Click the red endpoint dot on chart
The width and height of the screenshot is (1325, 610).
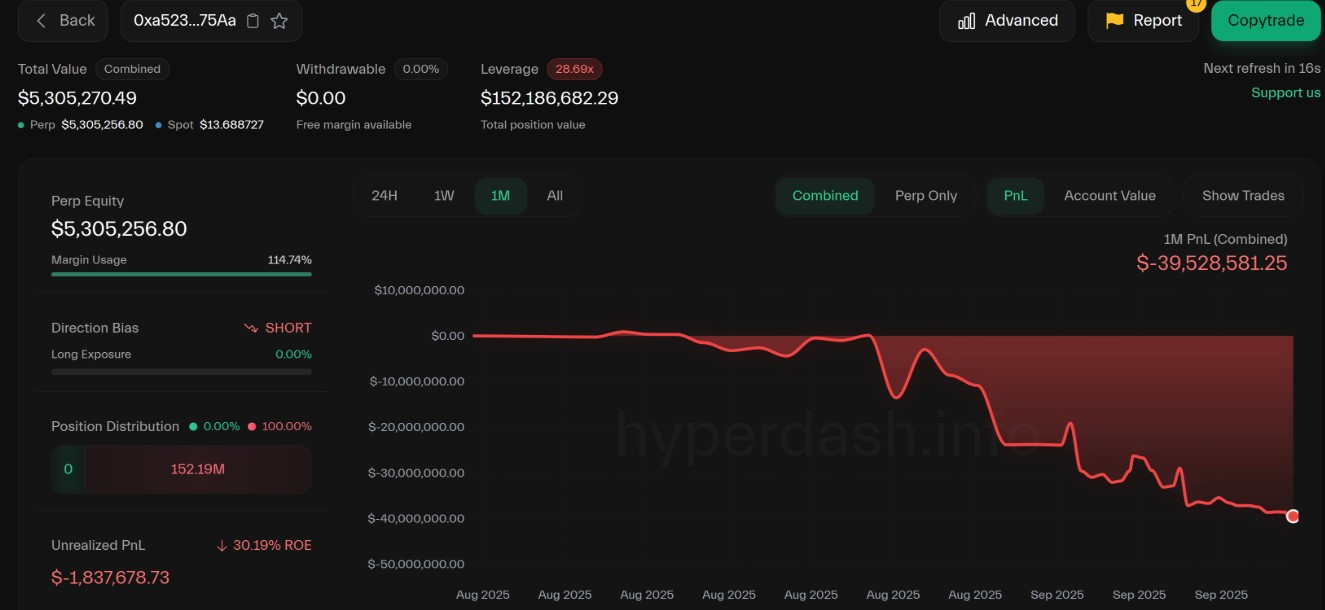(x=1292, y=516)
